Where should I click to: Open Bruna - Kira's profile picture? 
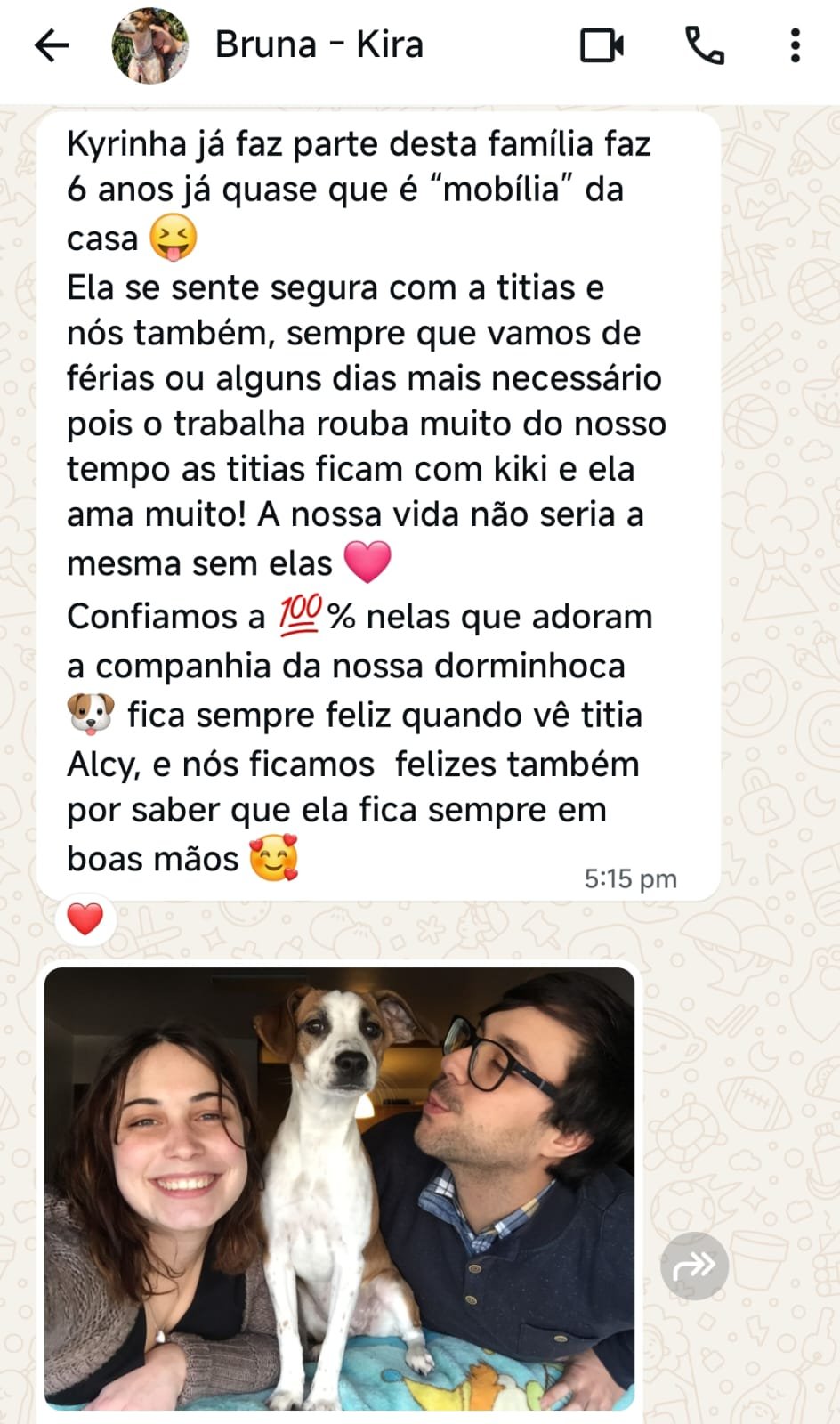(150, 46)
